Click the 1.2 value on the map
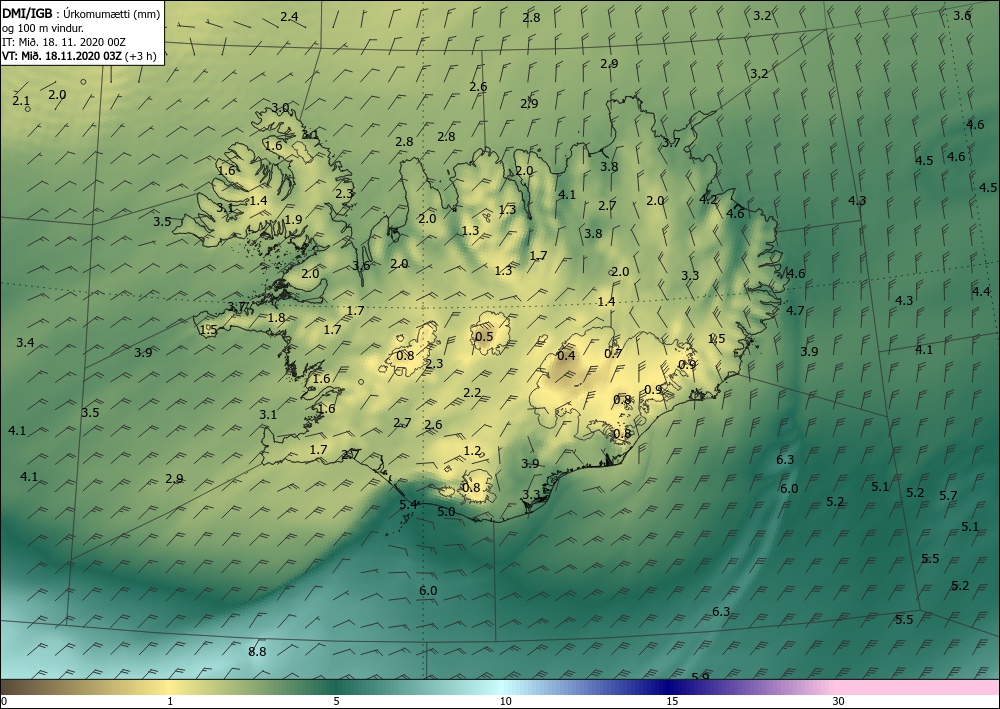1000x709 pixels. pyautogui.click(x=472, y=451)
